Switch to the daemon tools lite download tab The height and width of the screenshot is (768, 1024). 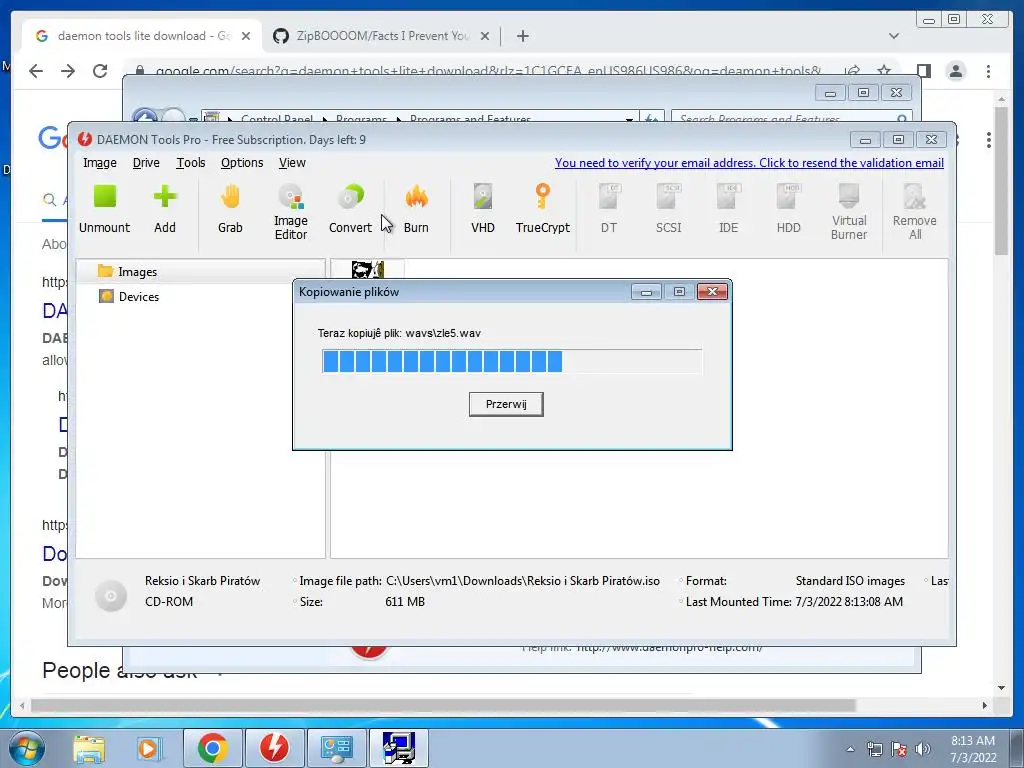coord(142,36)
